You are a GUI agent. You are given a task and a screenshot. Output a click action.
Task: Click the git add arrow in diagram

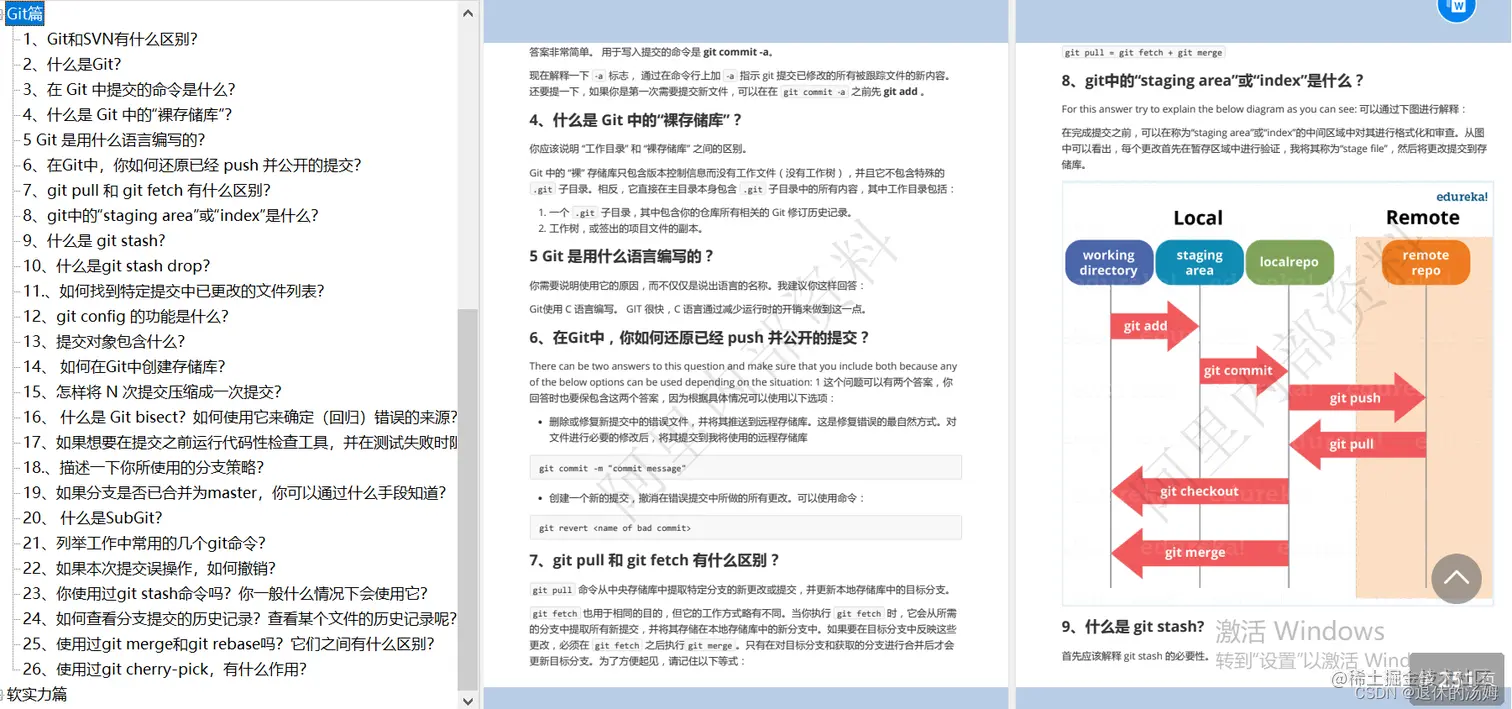tap(1154, 326)
